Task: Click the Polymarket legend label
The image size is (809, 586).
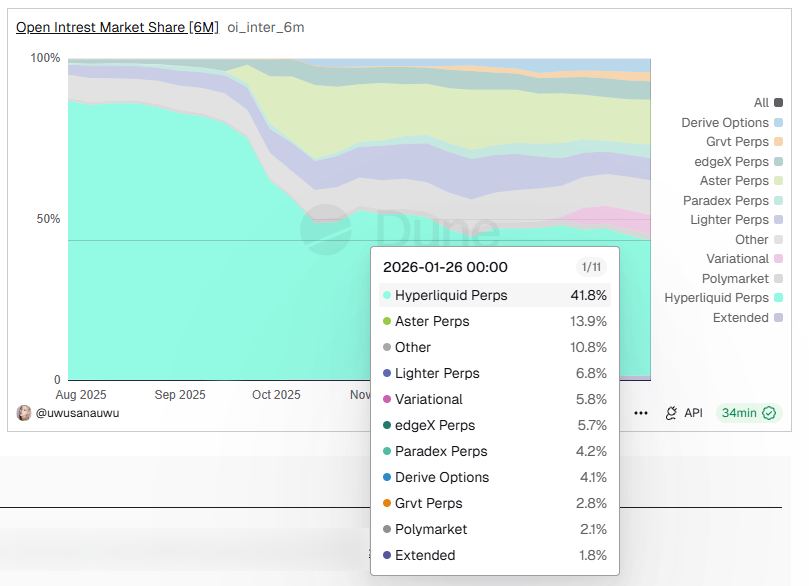Action: tap(735, 279)
